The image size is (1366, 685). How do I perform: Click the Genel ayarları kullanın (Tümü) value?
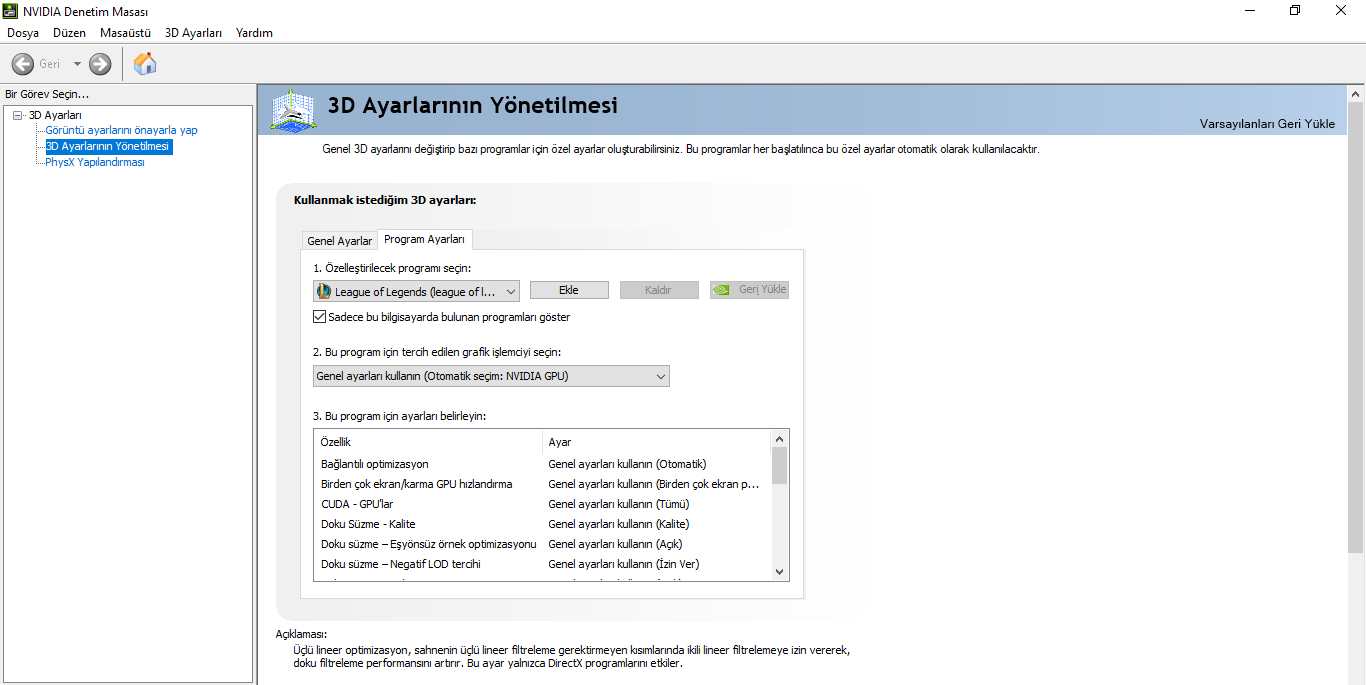click(619, 504)
